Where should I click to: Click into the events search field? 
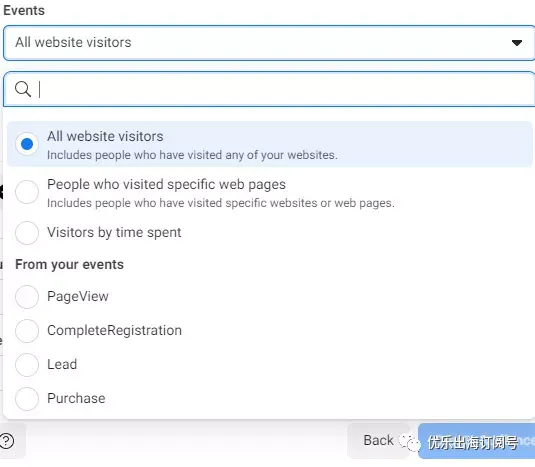(x=269, y=89)
